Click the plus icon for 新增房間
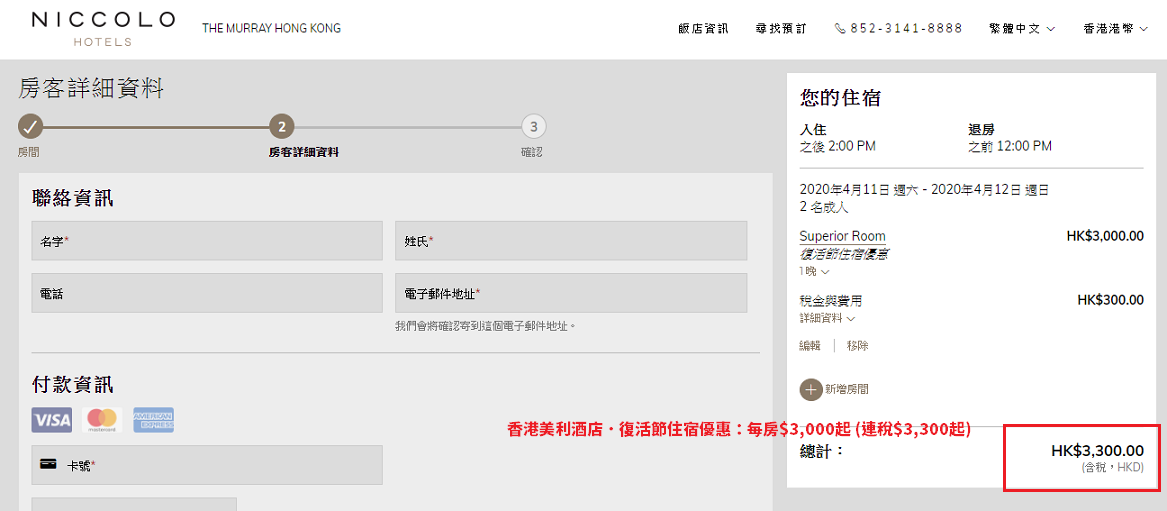1167x511 pixels. tap(810, 389)
